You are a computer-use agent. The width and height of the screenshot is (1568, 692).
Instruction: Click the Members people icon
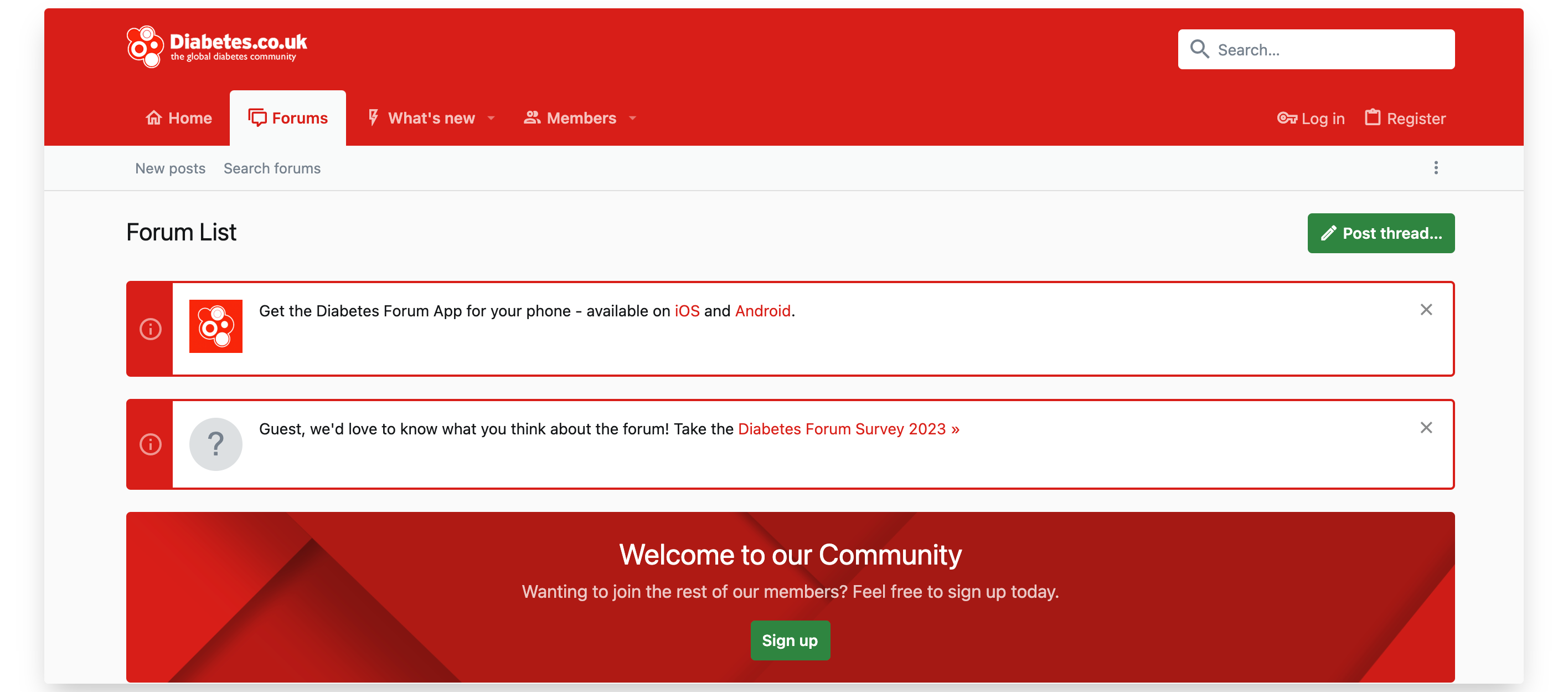(x=532, y=117)
